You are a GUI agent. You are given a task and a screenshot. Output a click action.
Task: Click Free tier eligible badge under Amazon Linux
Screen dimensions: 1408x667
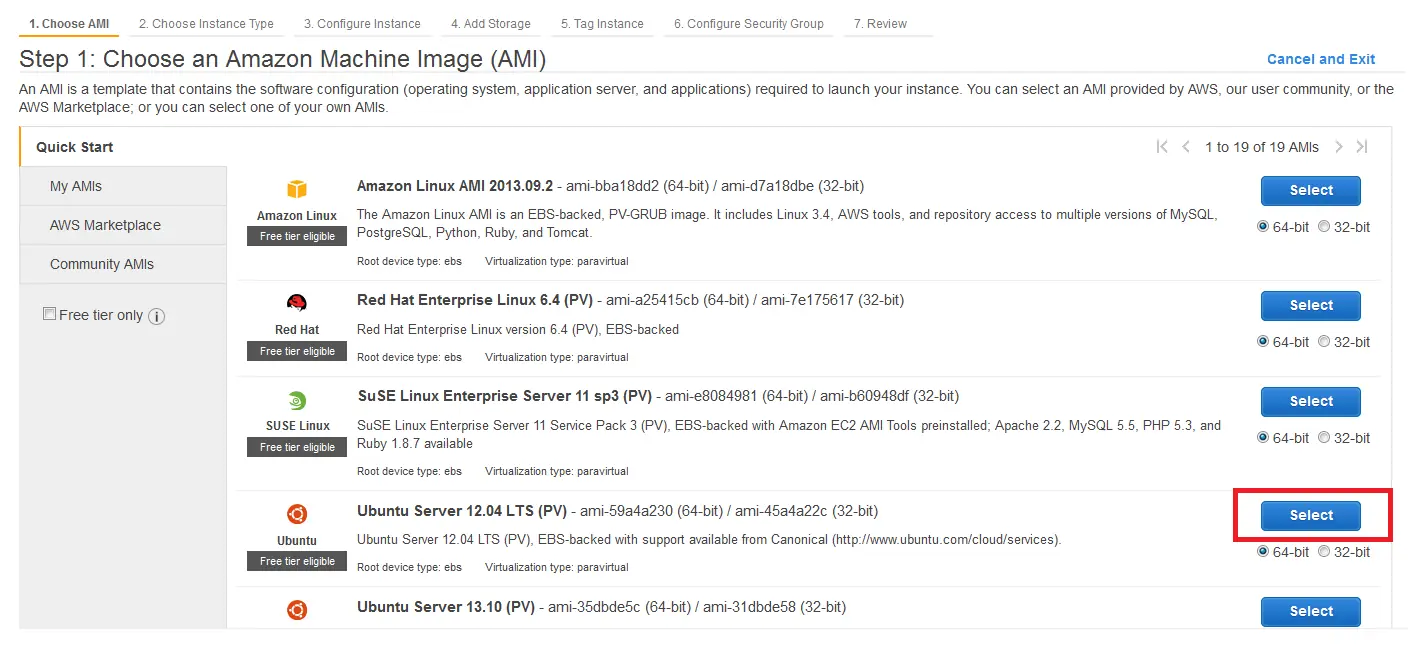pos(297,236)
